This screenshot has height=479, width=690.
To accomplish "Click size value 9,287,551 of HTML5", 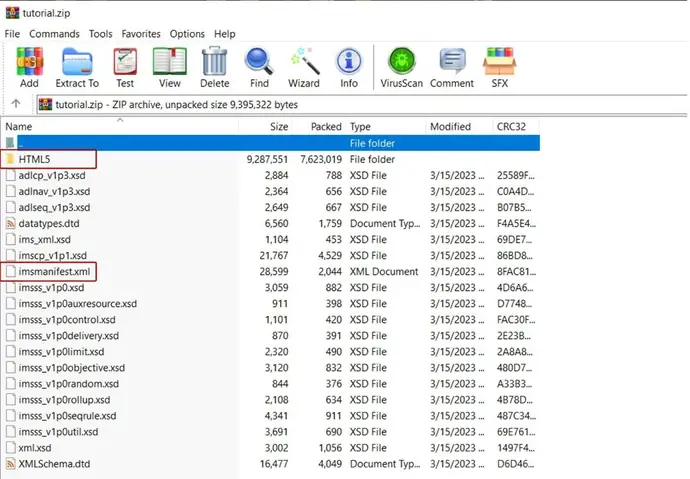I will (267, 159).
